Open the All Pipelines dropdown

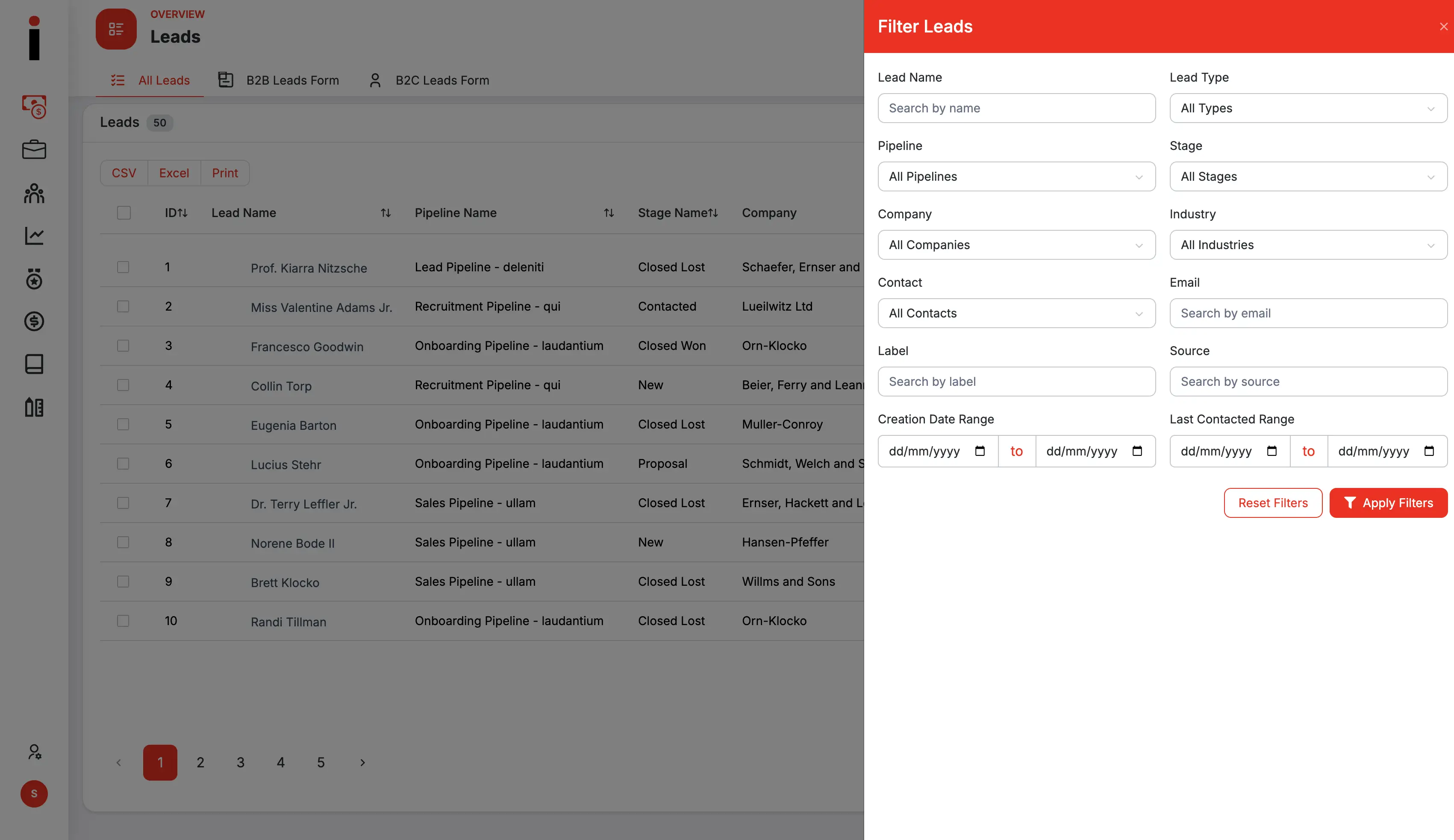point(1016,176)
